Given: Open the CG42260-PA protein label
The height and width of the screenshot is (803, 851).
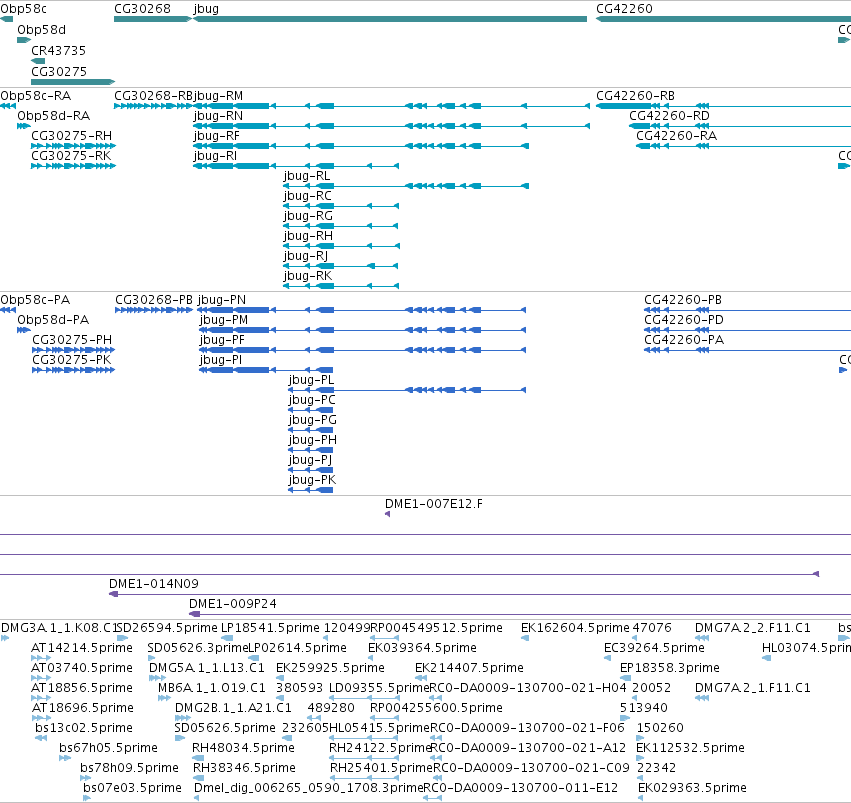Looking at the screenshot, I should click(684, 340).
